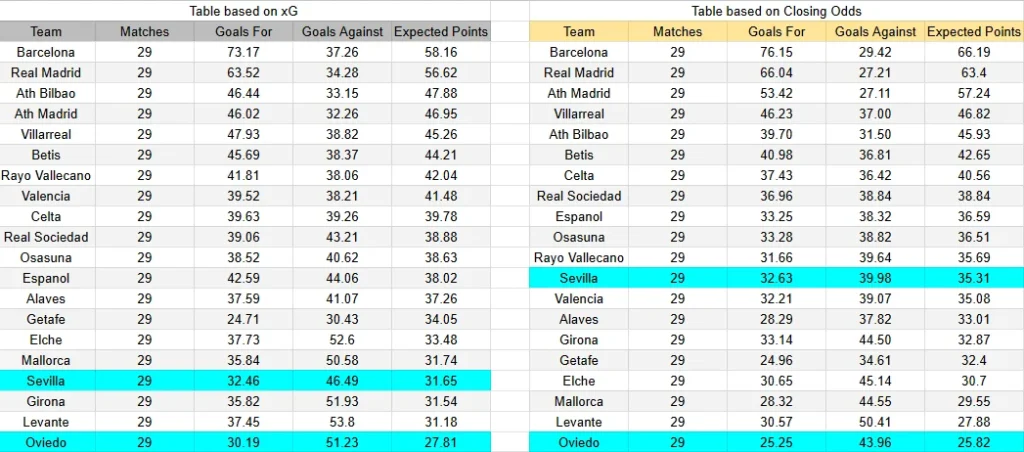Select Oviedo's expected points value 25.82
This screenshot has width=1024, height=452.
pos(973,442)
